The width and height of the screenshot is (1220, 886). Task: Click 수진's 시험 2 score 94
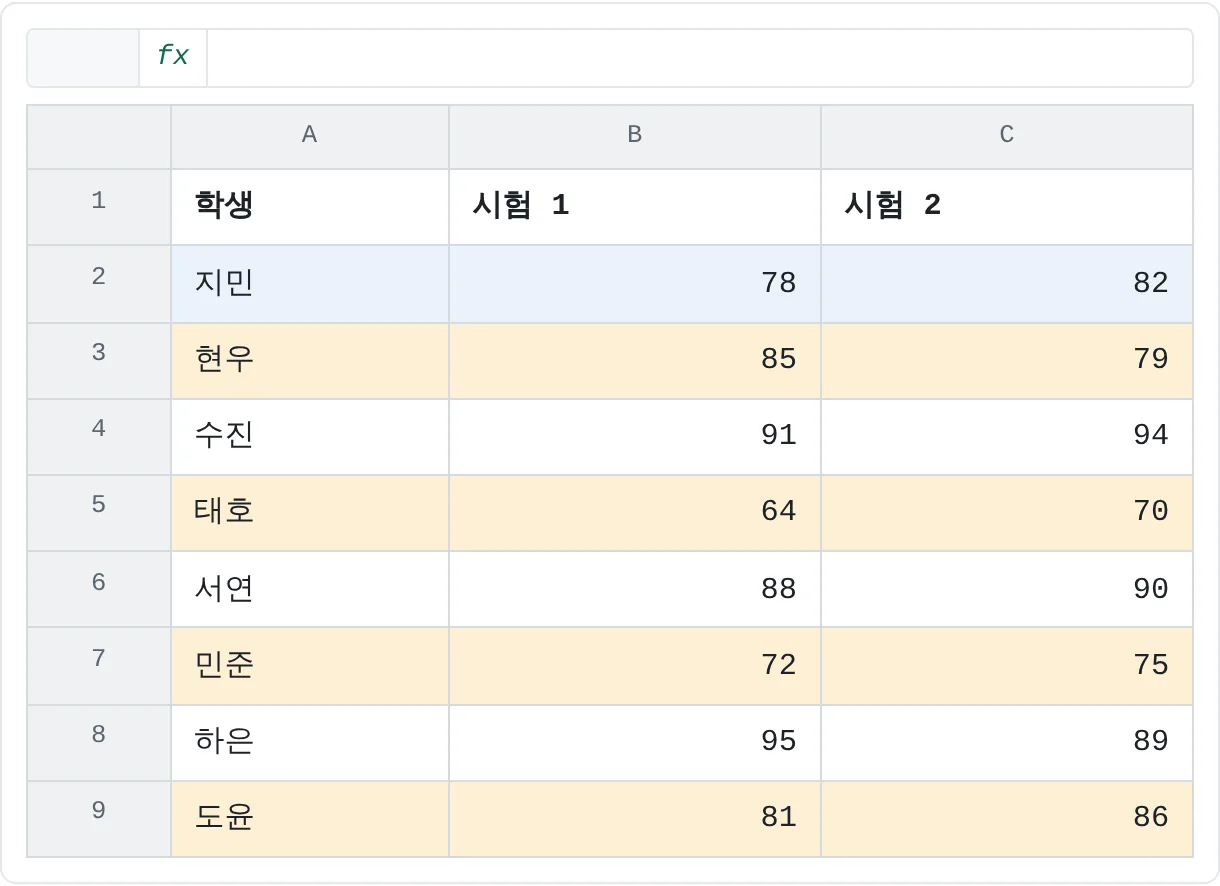[1007, 437]
